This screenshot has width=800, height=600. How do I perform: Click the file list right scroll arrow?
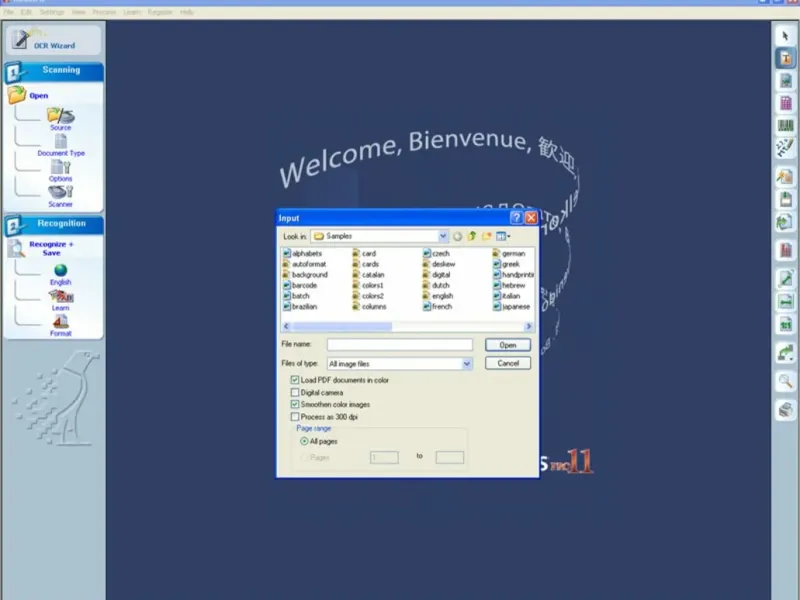529,326
